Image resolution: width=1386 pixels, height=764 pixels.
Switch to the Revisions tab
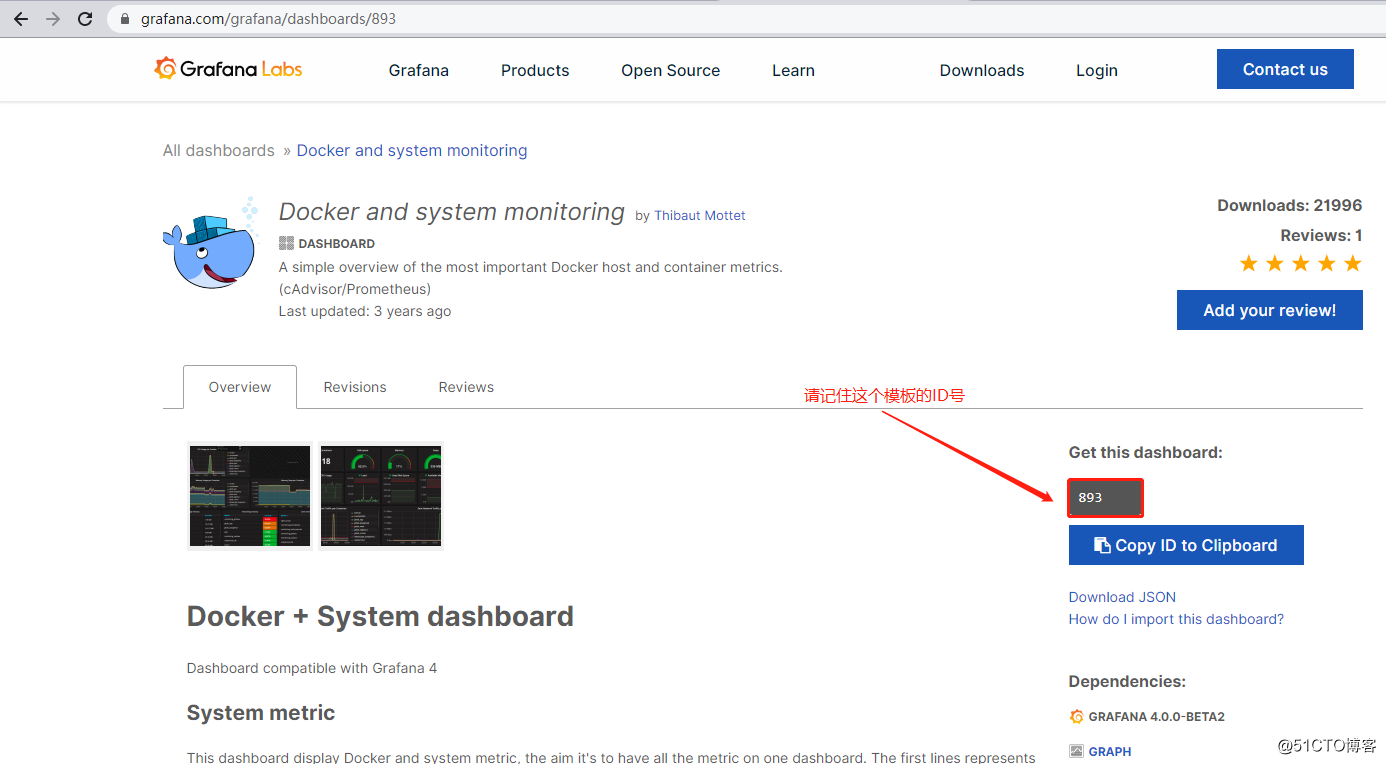tap(355, 387)
